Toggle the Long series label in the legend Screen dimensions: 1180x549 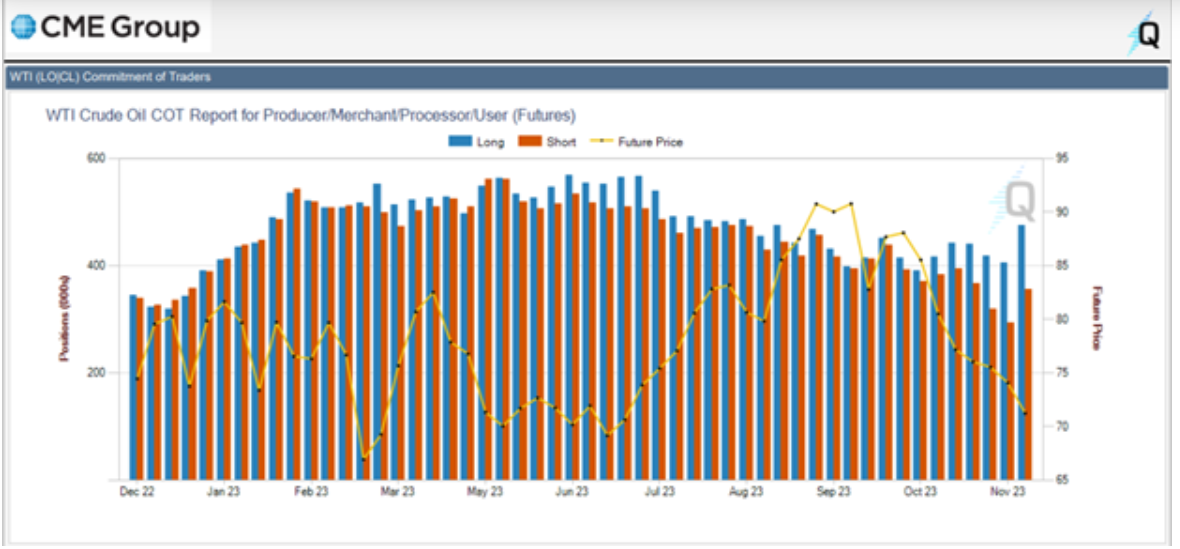pos(491,142)
